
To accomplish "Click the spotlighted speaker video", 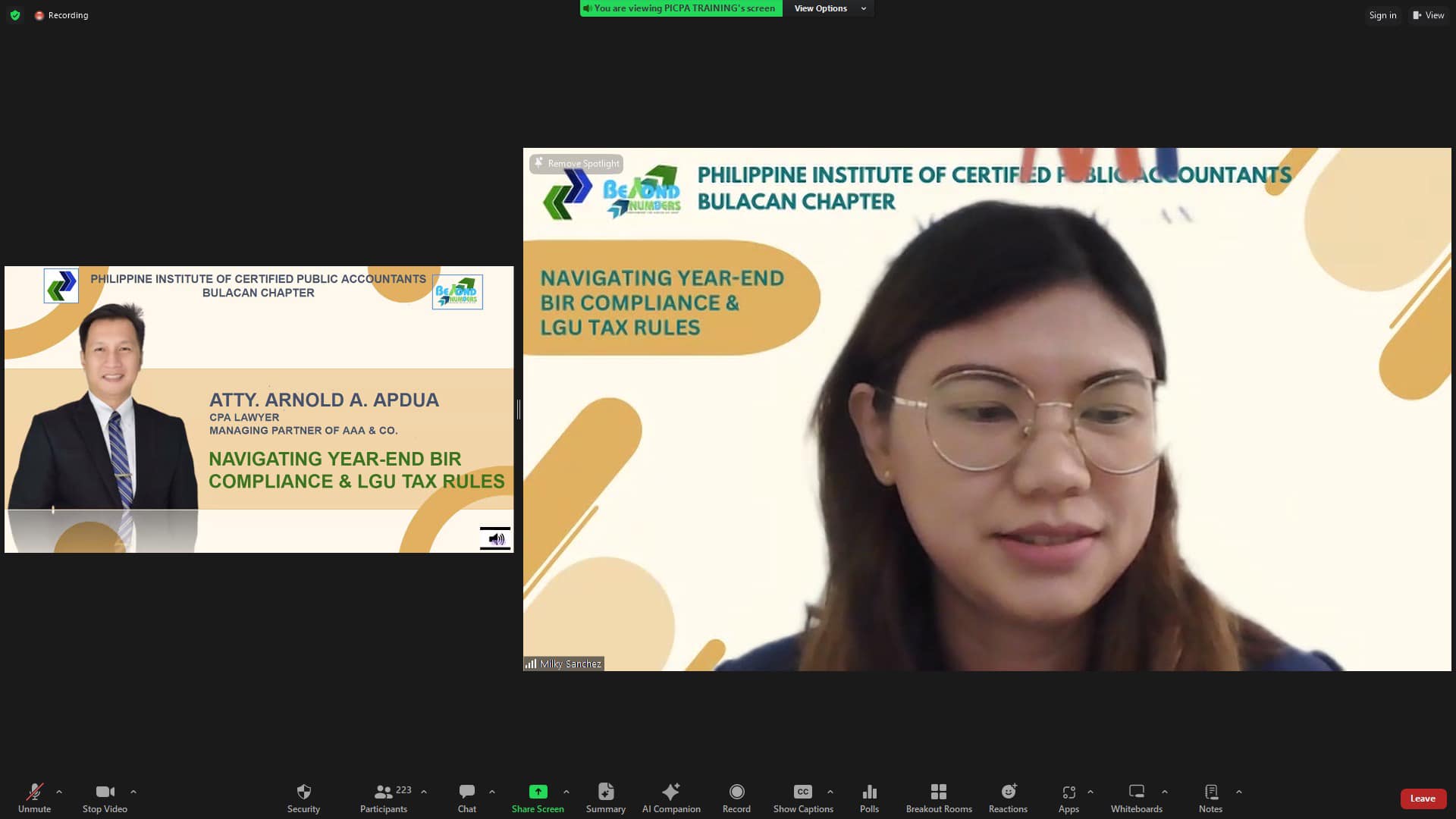I will point(987,409).
